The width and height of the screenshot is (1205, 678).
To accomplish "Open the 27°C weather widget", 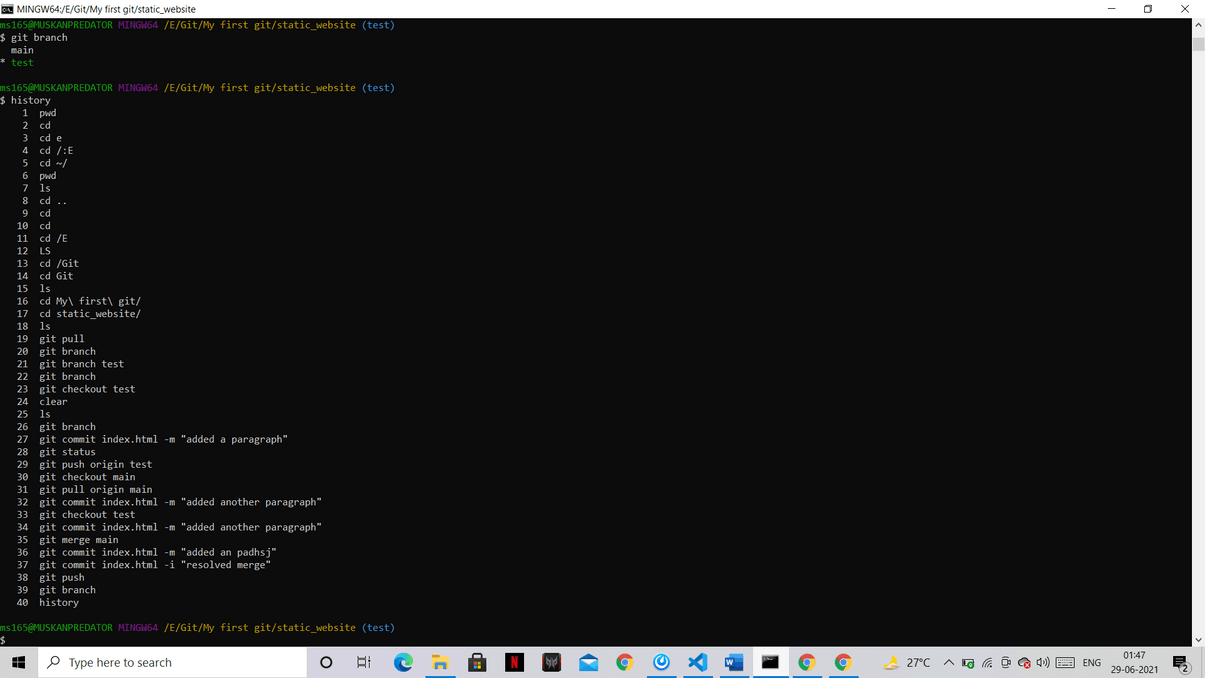I will 906,662.
